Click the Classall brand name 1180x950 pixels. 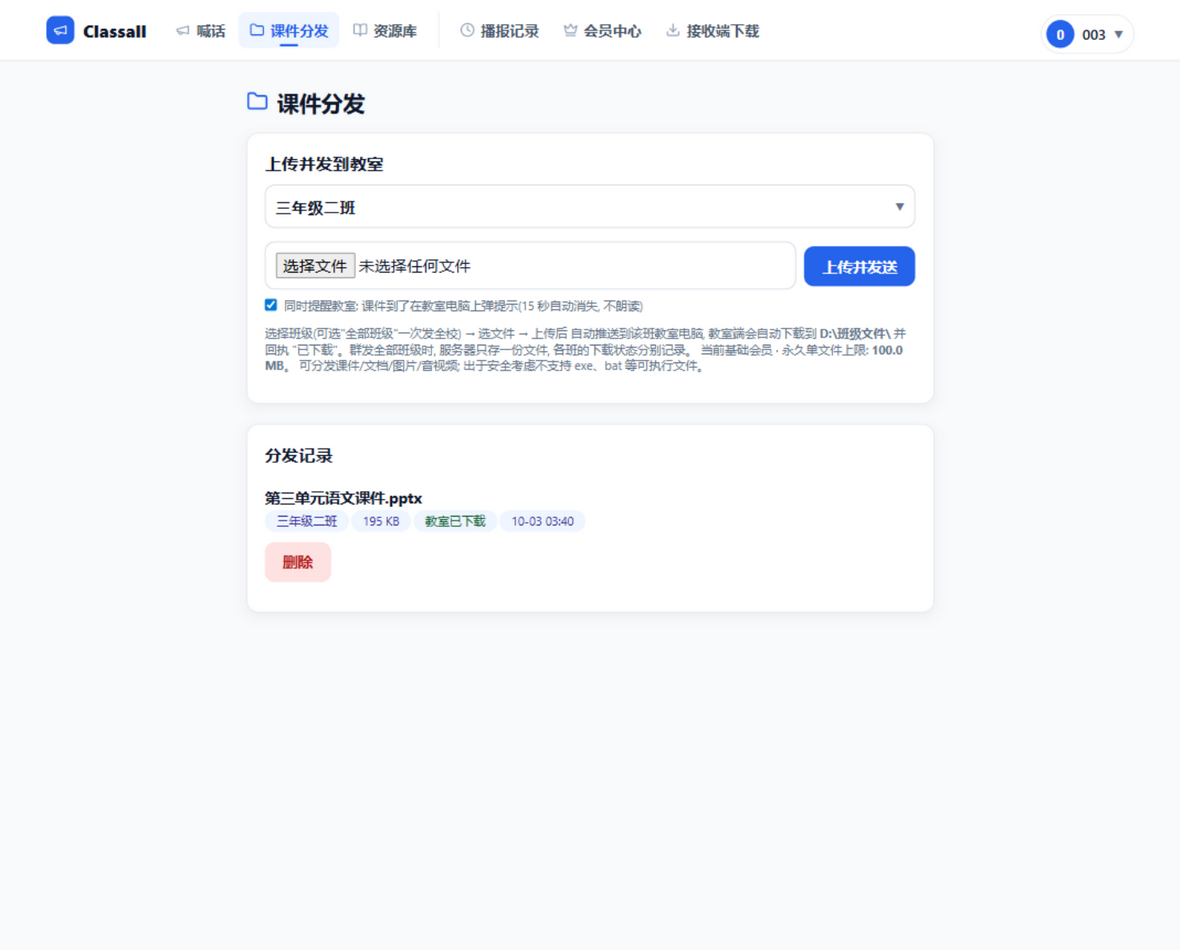click(114, 32)
